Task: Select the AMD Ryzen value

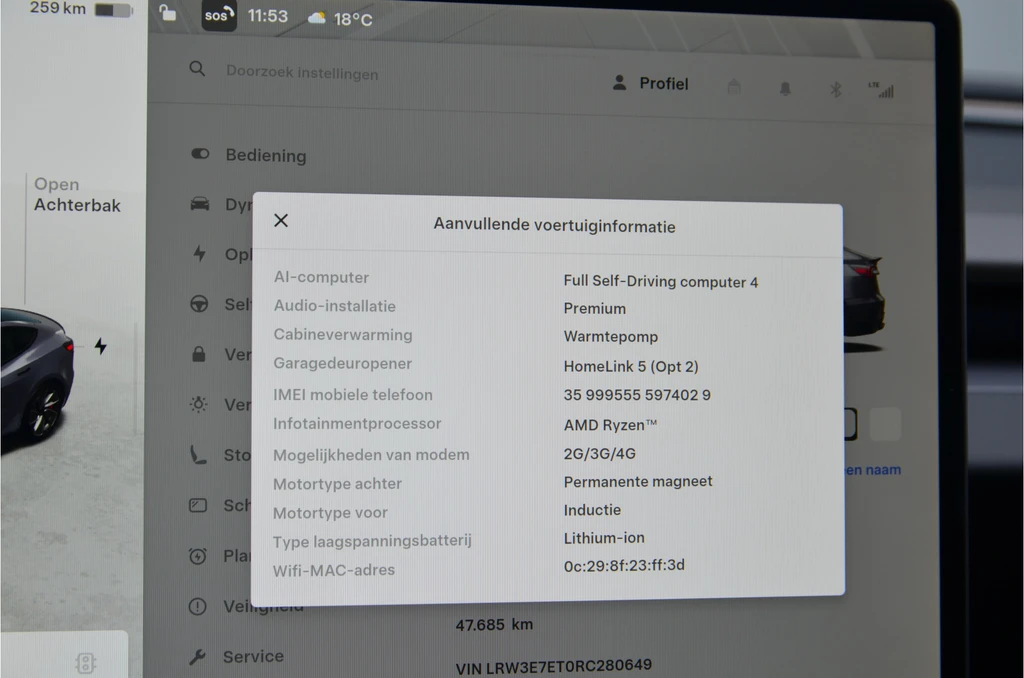Action: [x=610, y=425]
